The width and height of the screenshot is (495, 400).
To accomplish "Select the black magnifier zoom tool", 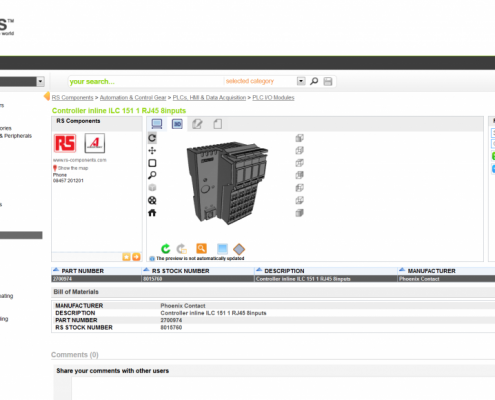I will click(152, 175).
